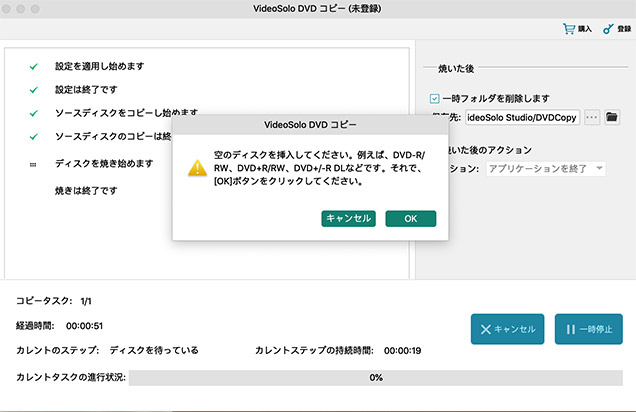
Task: Click the save path field ideoSolo Studio/DVDCopy
Action: click(522, 118)
